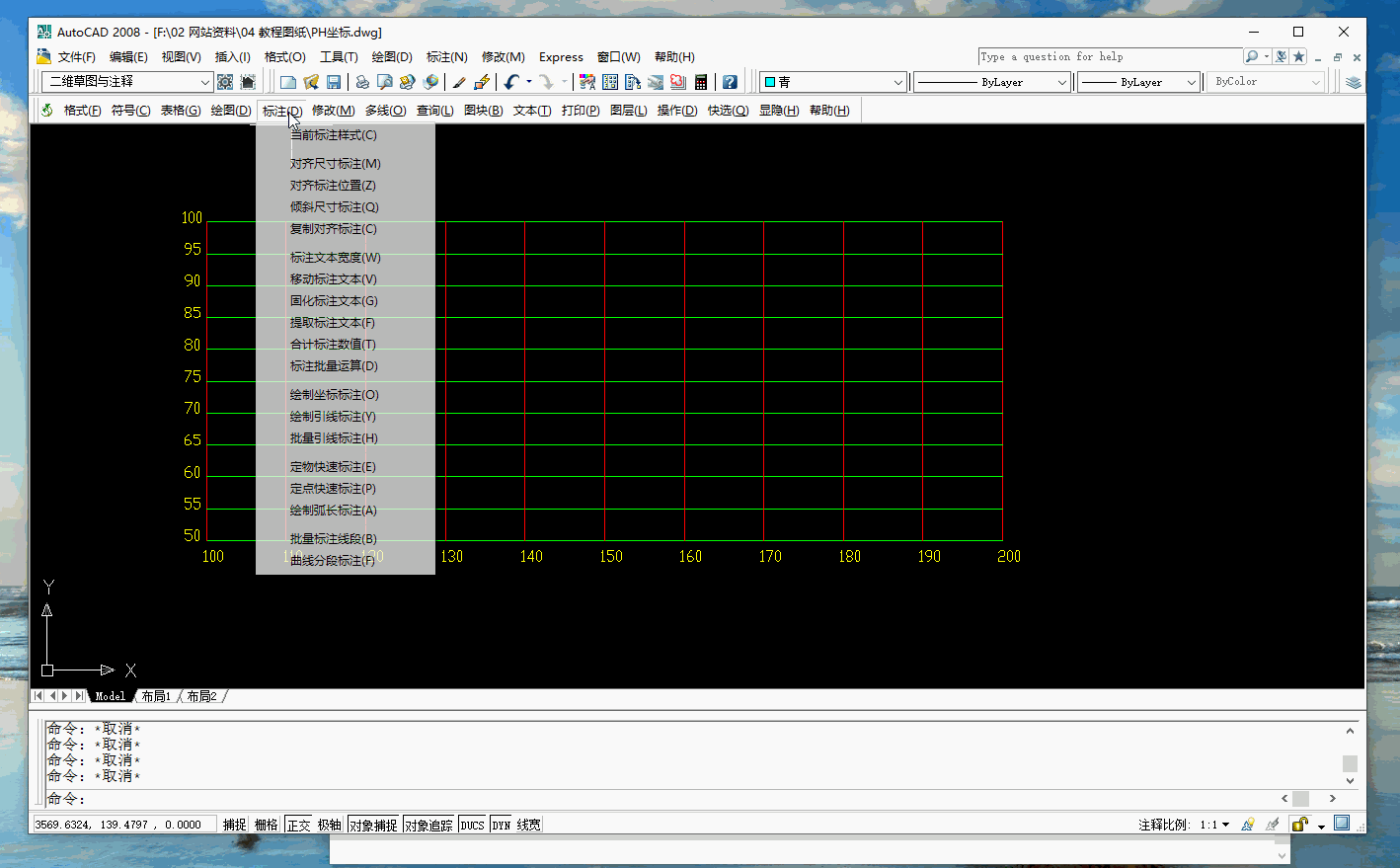Toggle 对象追踪 object snap tracking
The height and width of the screenshot is (868, 1400).
tap(428, 825)
